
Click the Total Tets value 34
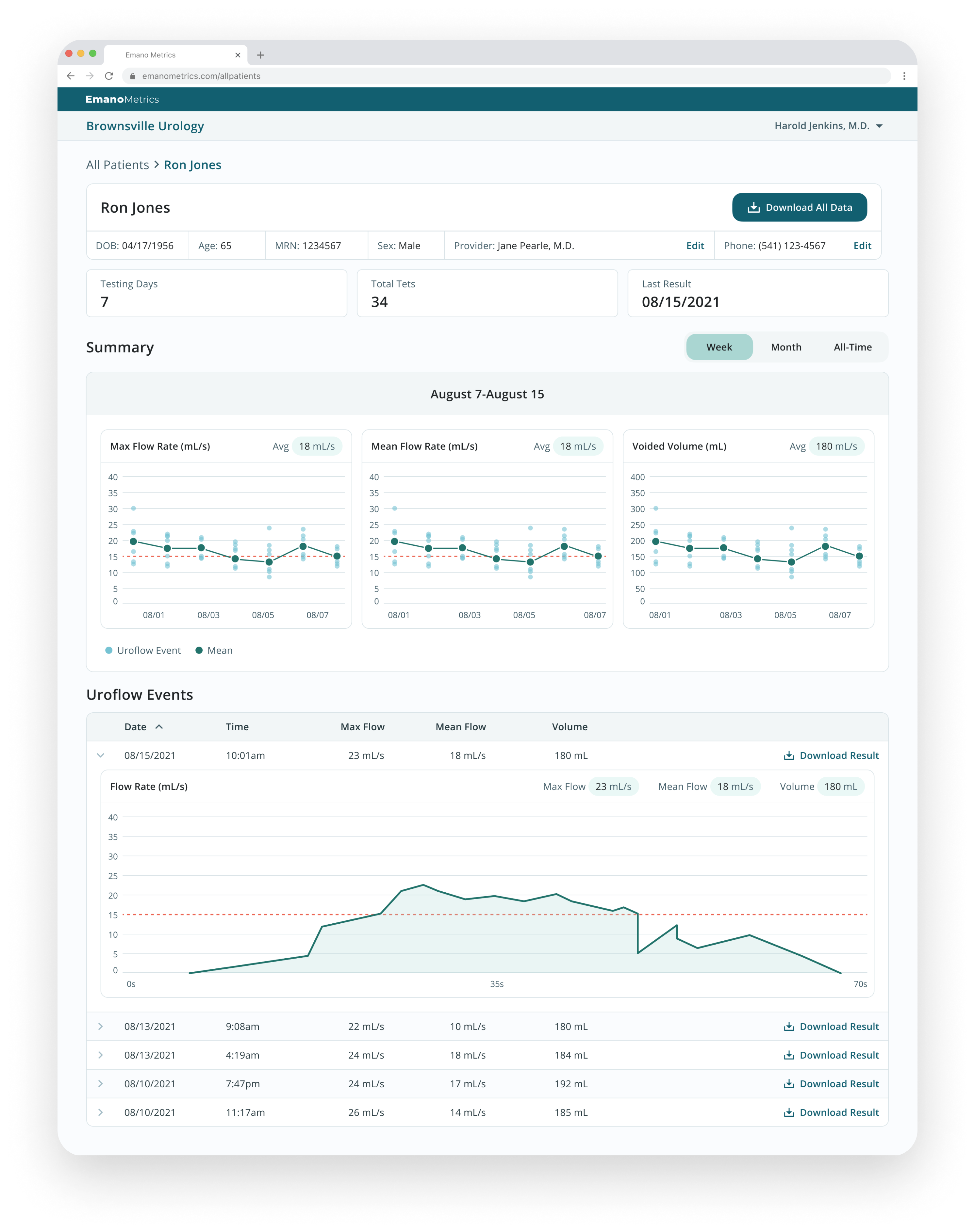pyautogui.click(x=380, y=302)
